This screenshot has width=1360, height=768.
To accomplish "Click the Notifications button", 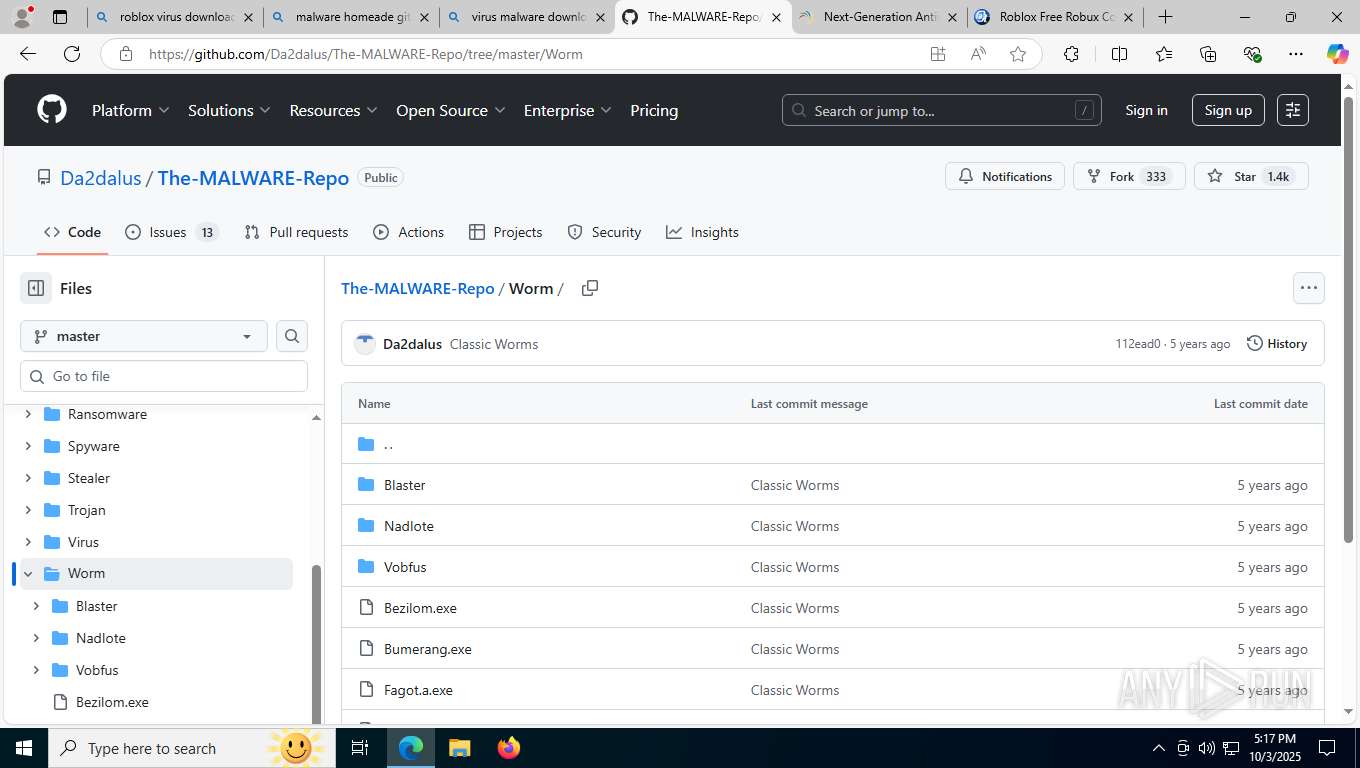I will pos(1005,176).
